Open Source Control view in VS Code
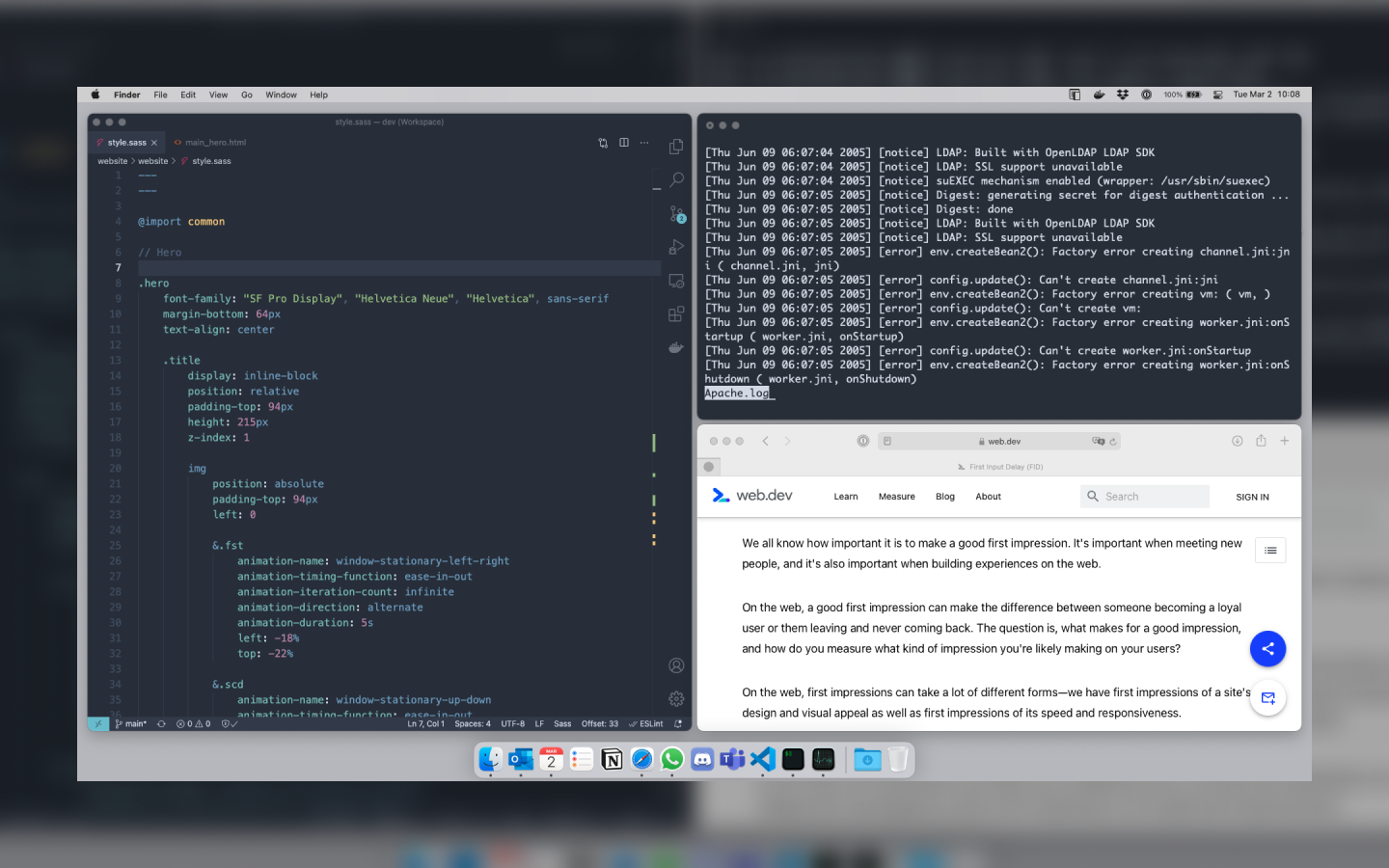This screenshot has height=868, width=1389. coord(676,213)
